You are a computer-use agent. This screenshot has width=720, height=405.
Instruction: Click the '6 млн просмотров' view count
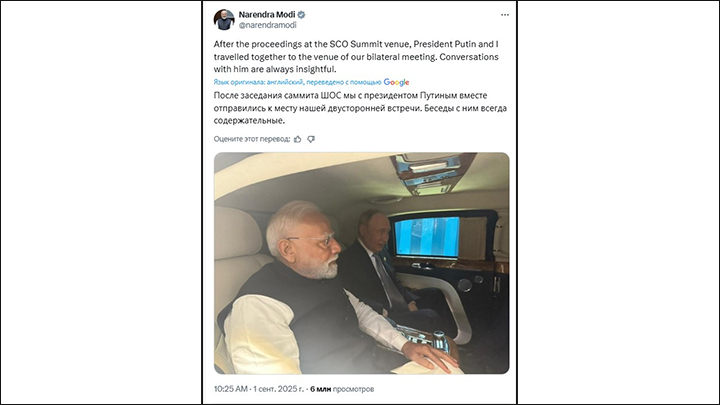(x=342, y=389)
